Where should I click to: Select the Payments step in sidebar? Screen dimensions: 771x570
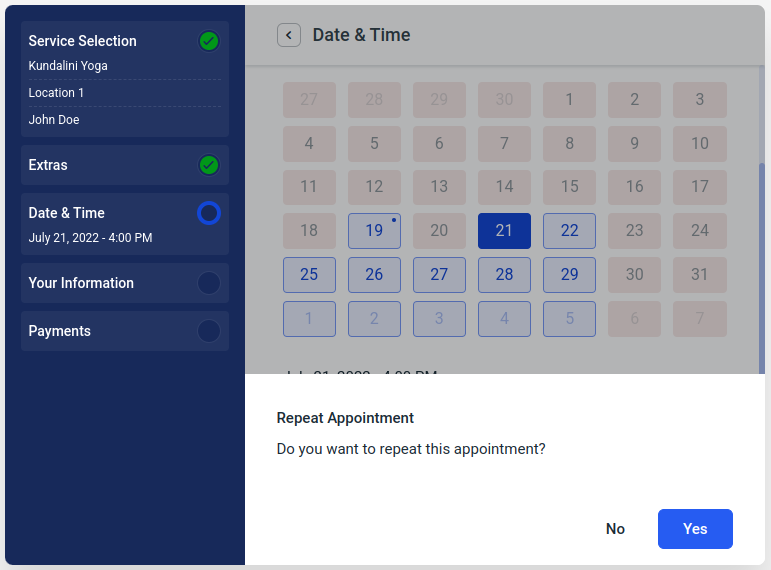point(125,331)
